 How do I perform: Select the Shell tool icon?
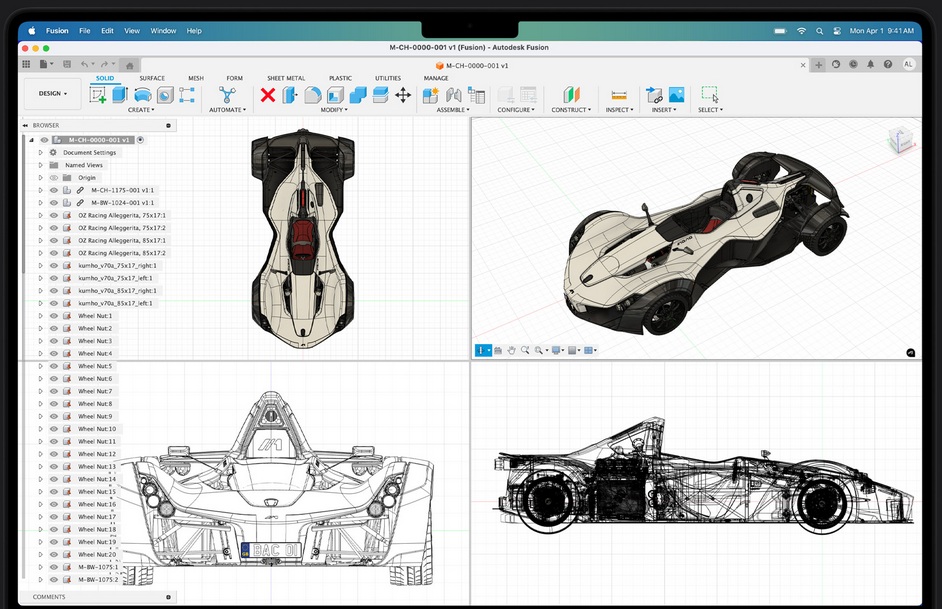click(x=335, y=94)
